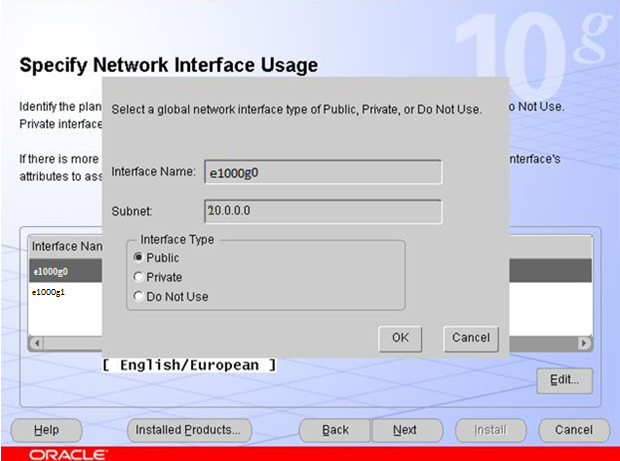The image size is (620, 461).
Task: Select the Do Not Use radio button
Action: (x=139, y=297)
